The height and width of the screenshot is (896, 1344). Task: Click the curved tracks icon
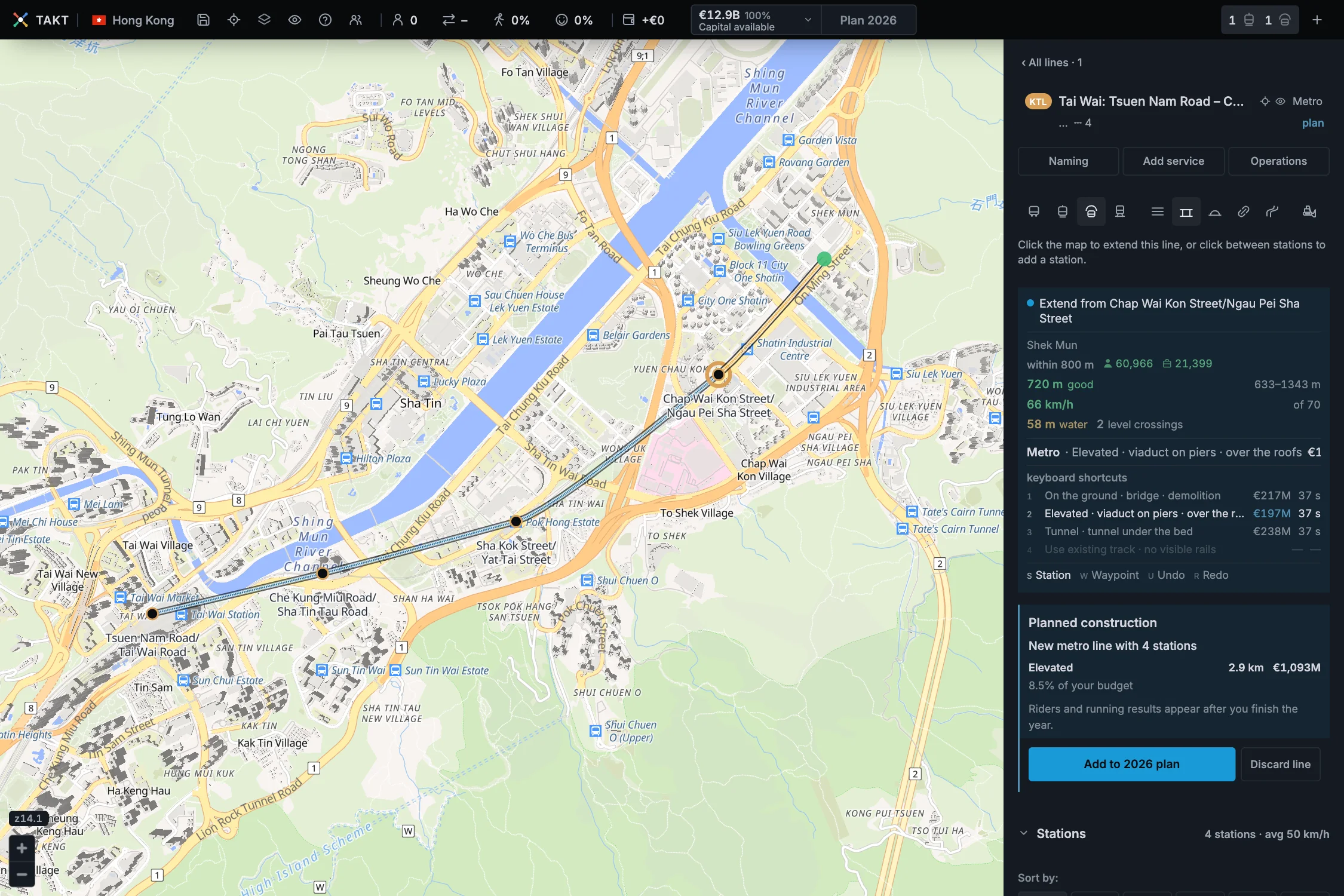click(x=1272, y=211)
